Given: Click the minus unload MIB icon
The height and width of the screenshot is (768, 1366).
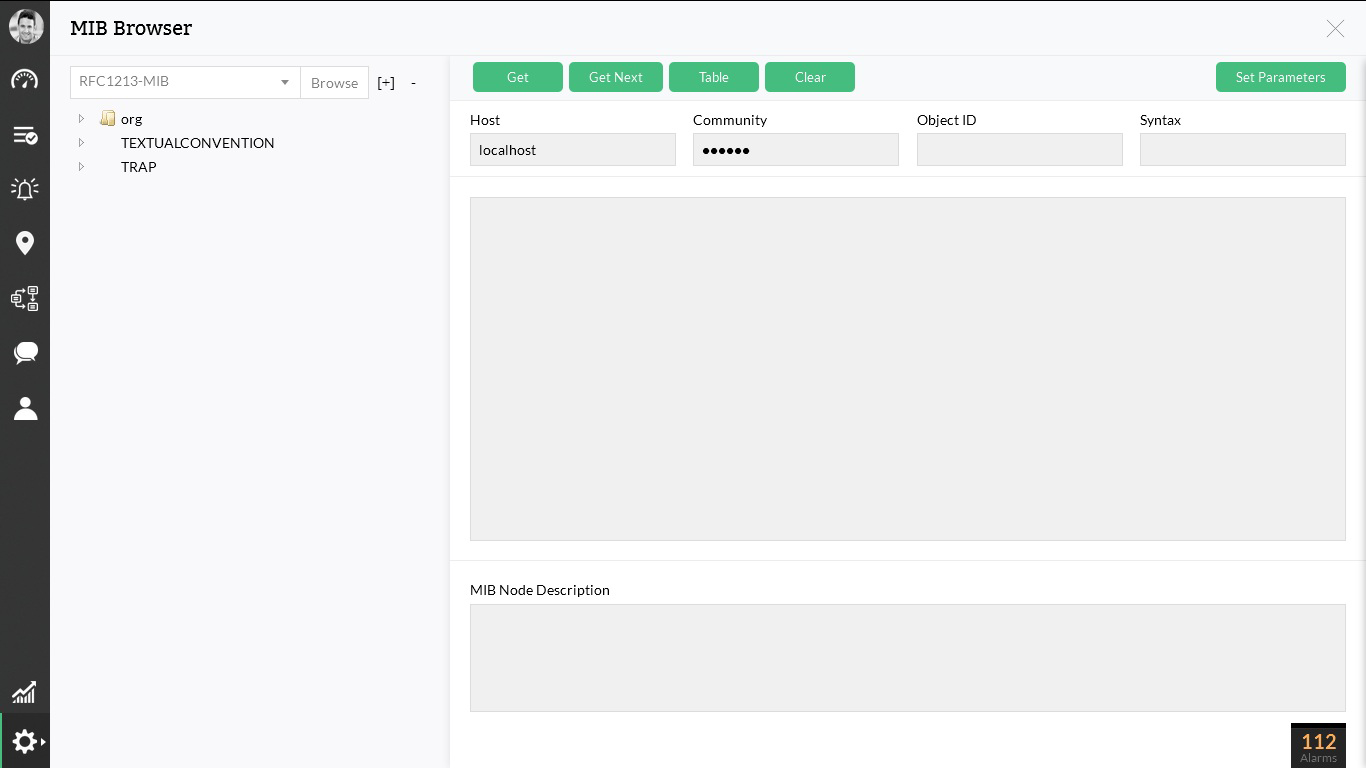Looking at the screenshot, I should [x=413, y=83].
